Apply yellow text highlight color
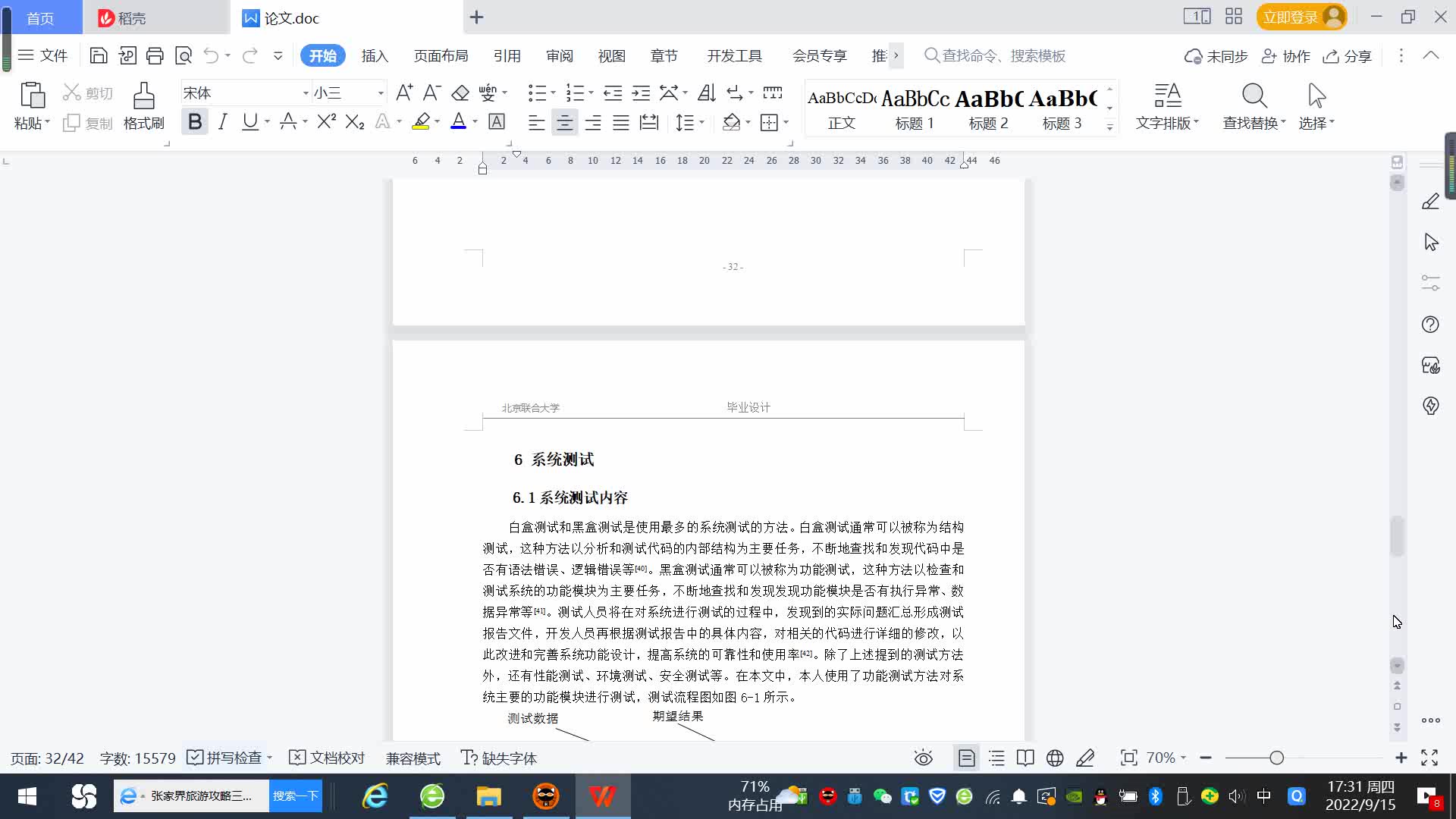The height and width of the screenshot is (819, 1456). [421, 121]
